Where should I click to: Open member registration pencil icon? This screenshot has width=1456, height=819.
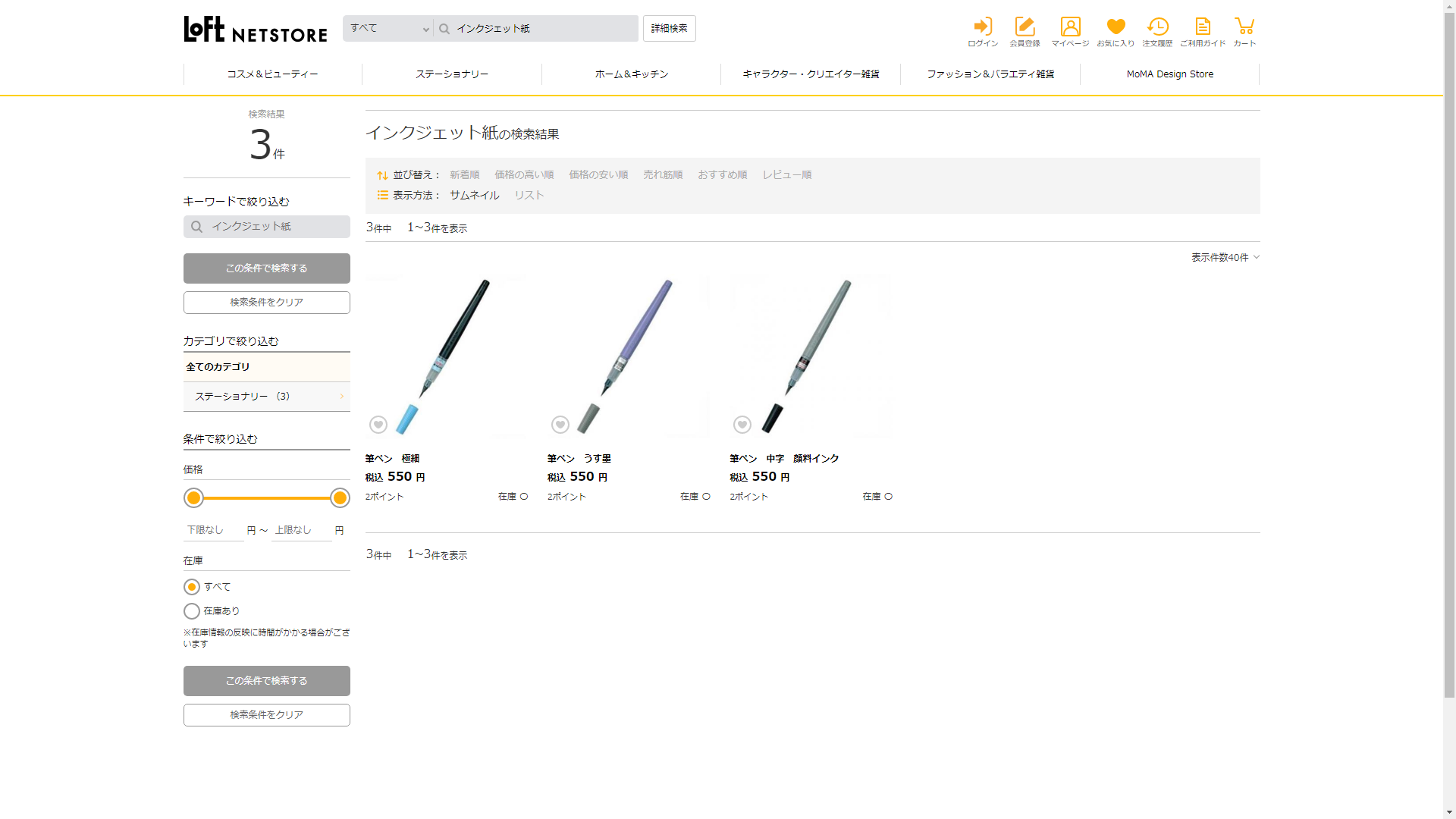click(1025, 27)
